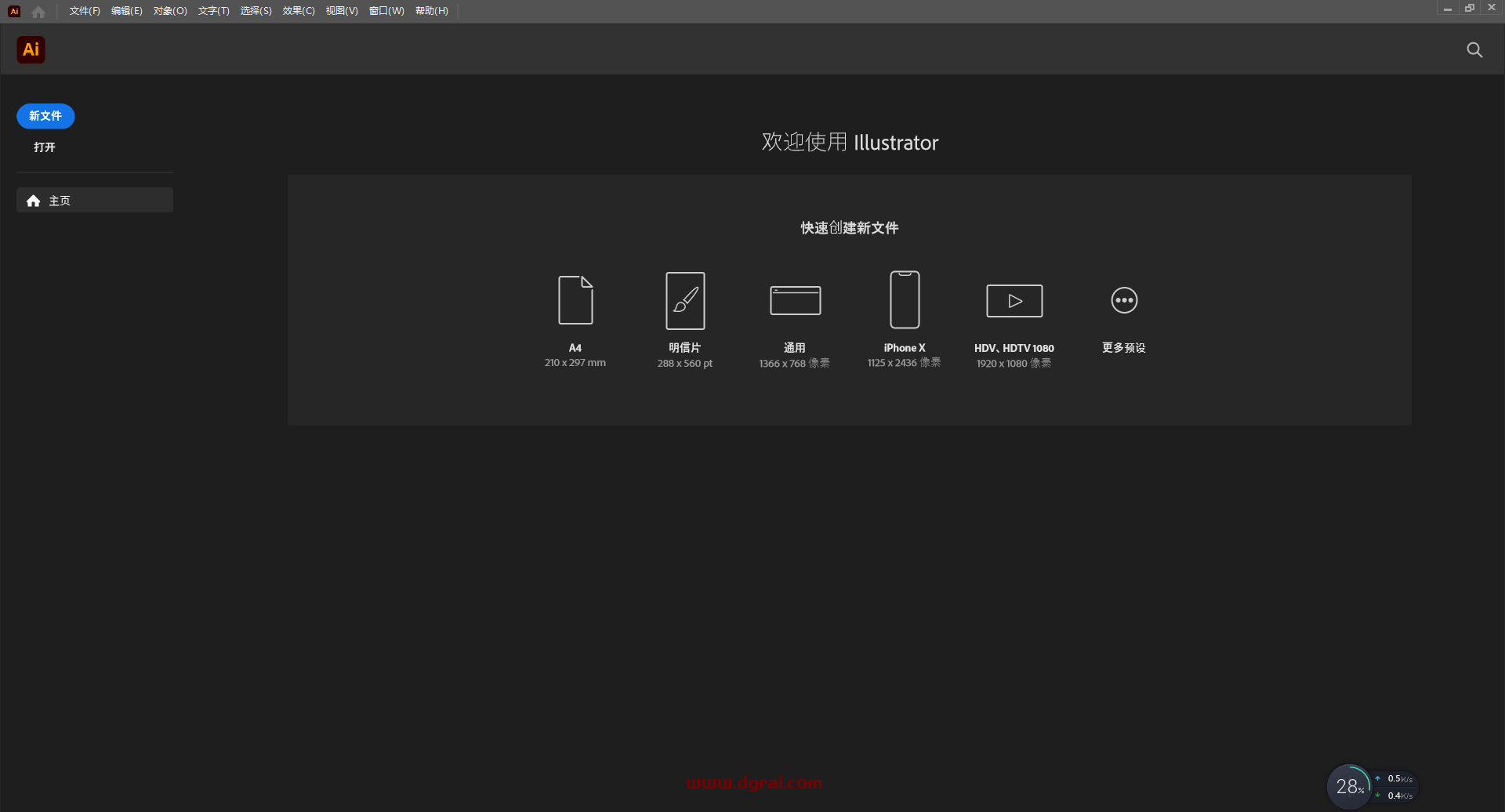The height and width of the screenshot is (812, 1505).
Task: Open 更多预设 for more presets
Action: tap(1122, 317)
